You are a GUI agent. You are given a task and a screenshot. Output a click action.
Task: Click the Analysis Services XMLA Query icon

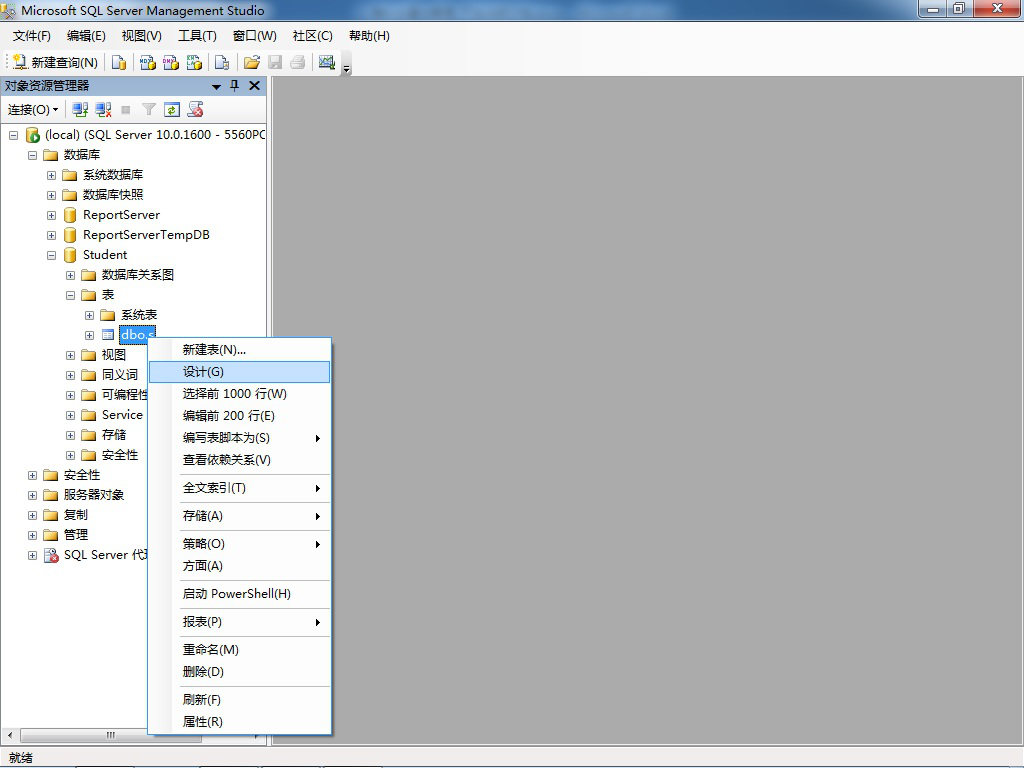(195, 62)
